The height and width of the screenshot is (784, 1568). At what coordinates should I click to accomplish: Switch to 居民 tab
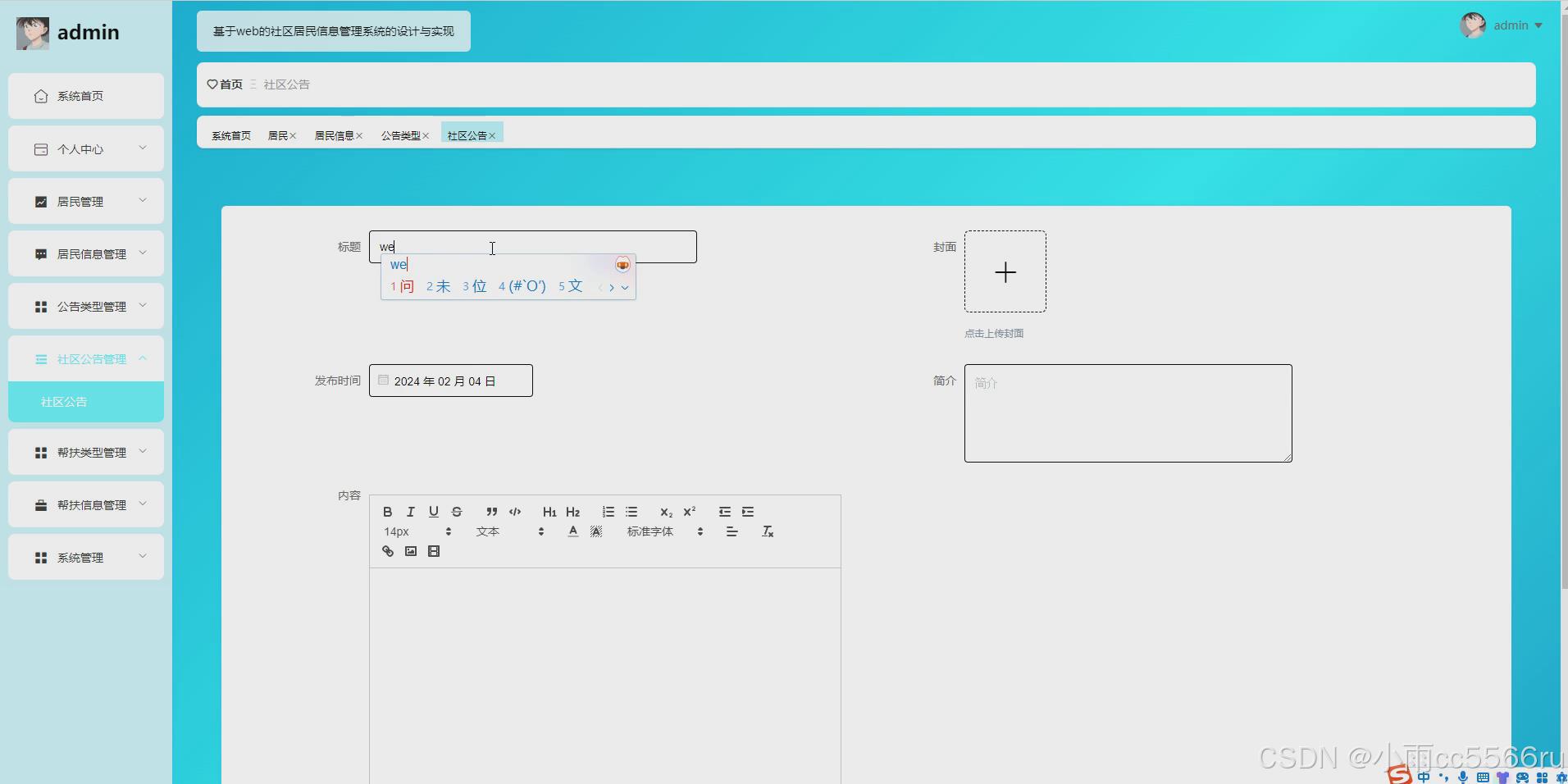click(278, 135)
